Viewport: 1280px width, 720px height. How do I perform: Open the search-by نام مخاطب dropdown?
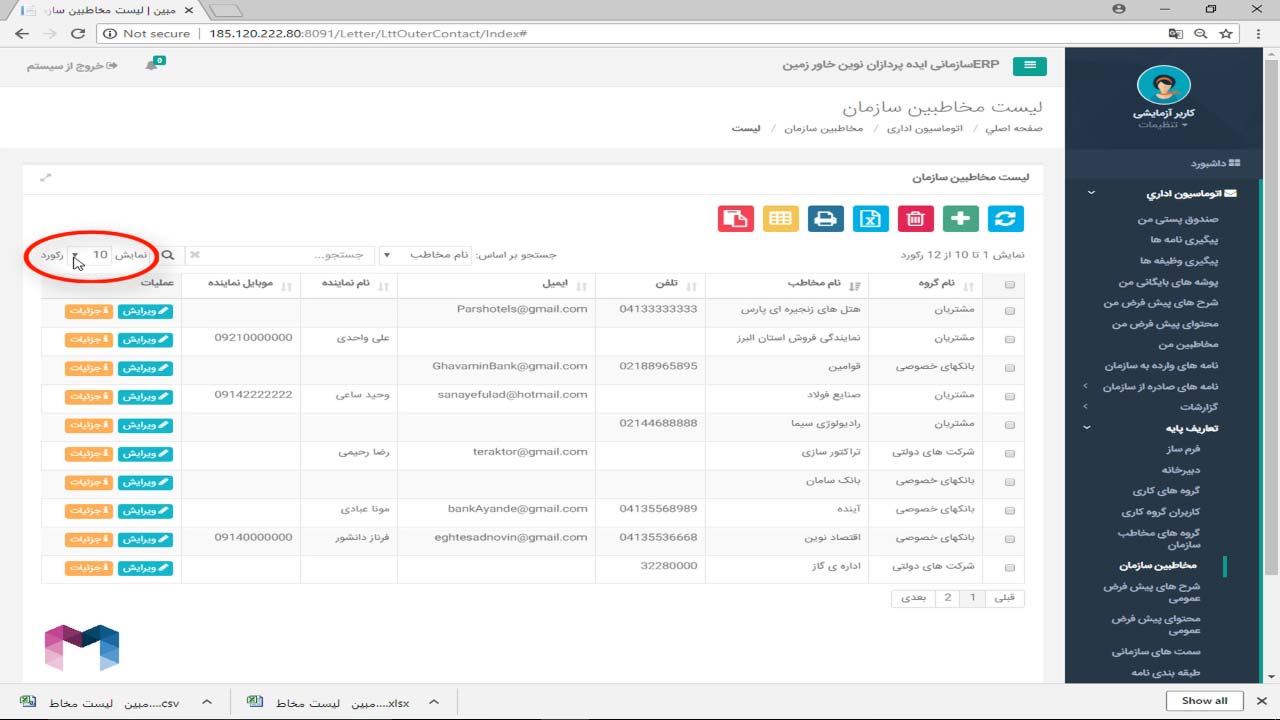[x=427, y=255]
